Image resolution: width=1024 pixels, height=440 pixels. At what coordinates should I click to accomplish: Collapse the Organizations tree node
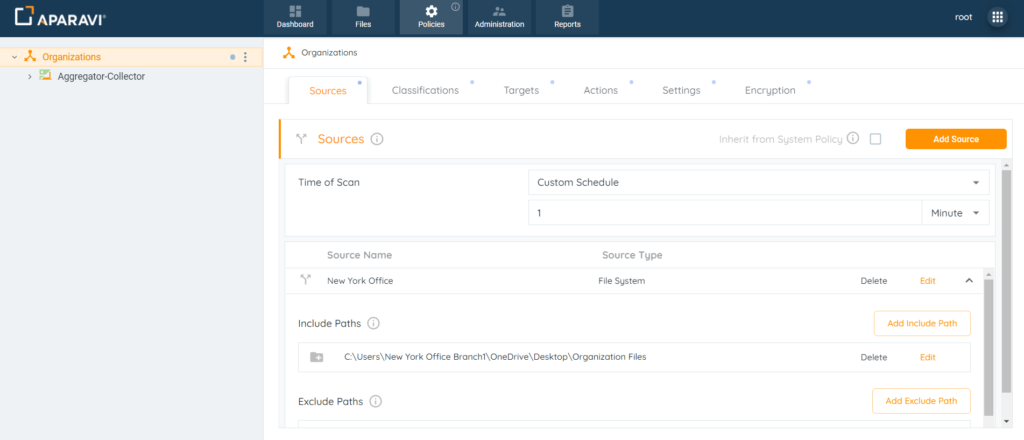click(x=14, y=57)
